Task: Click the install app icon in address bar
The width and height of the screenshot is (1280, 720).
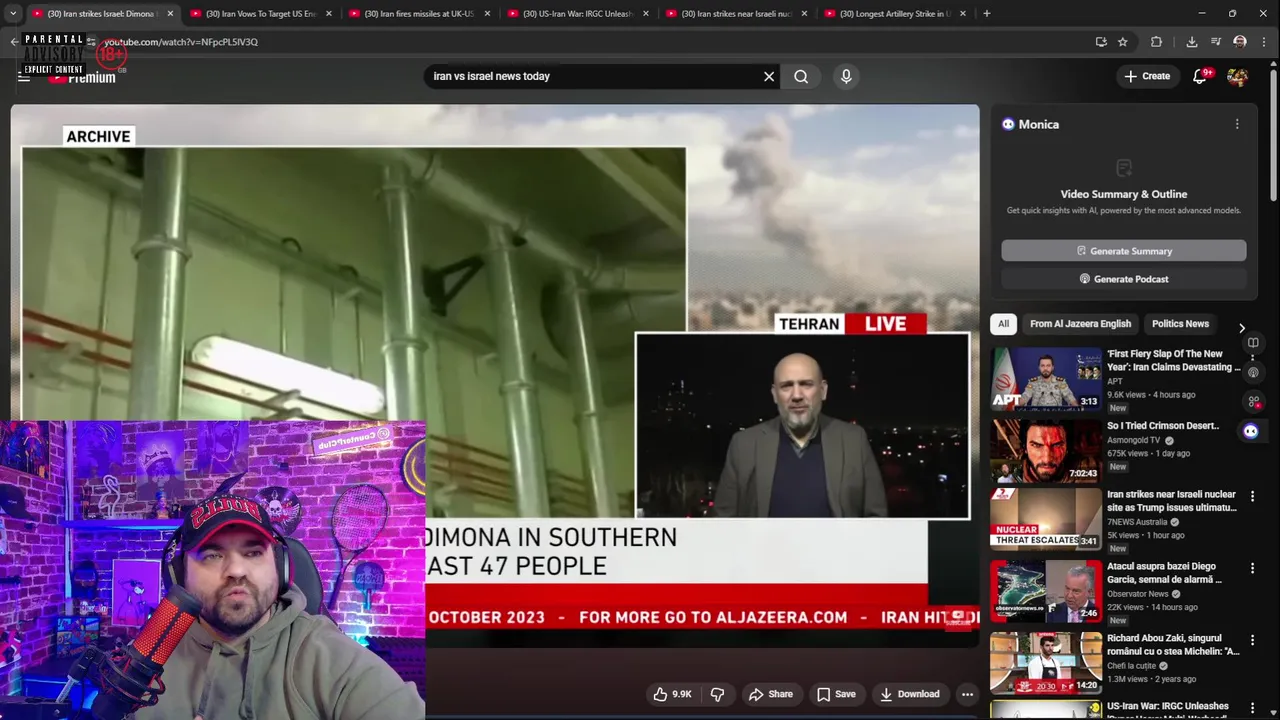Action: point(1101,42)
